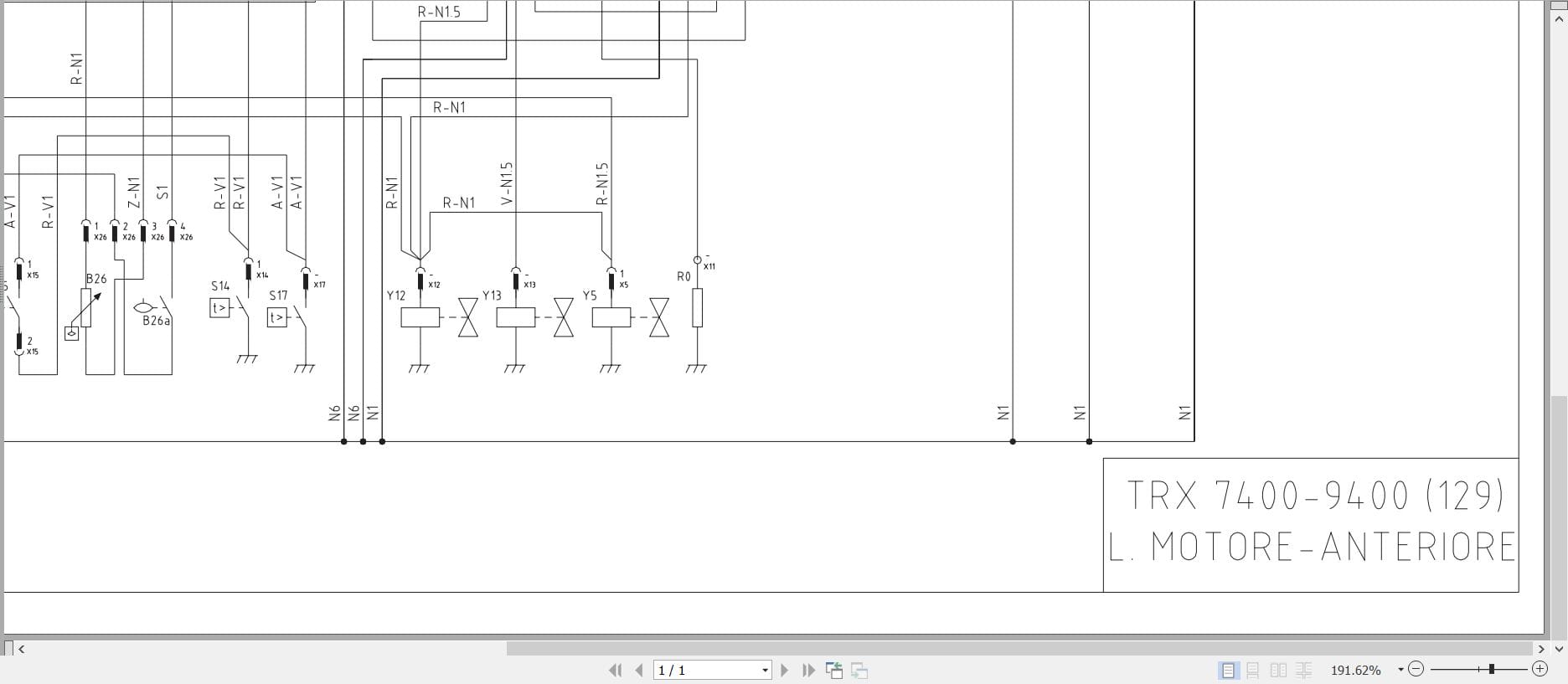The image size is (1568, 684).
Task: Go to the previous page
Action: click(x=640, y=670)
